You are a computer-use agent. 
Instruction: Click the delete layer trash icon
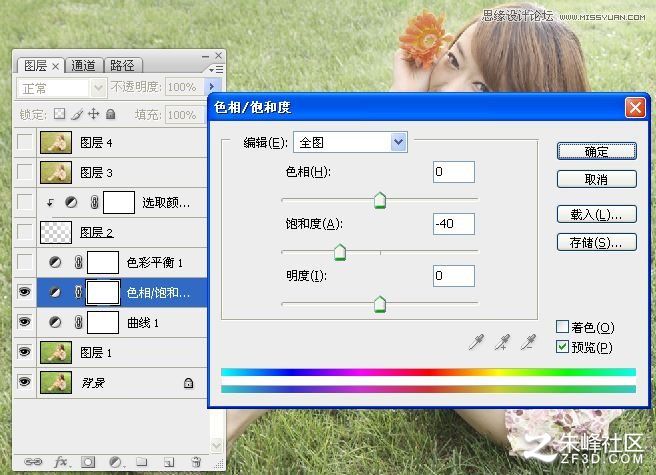coord(196,462)
